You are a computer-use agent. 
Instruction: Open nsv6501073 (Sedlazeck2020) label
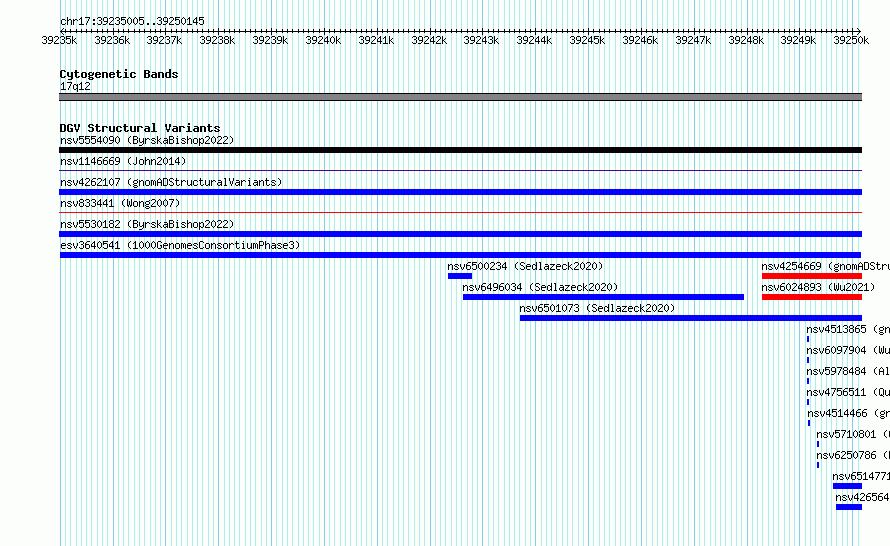597,308
